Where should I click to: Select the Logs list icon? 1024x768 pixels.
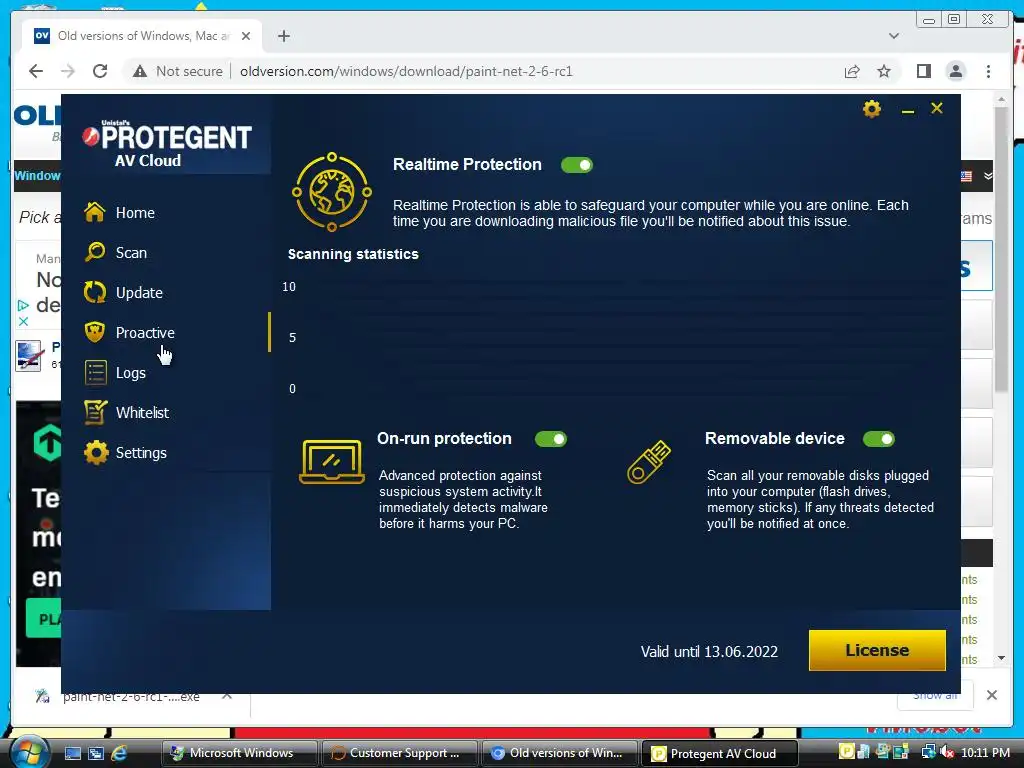pos(95,372)
